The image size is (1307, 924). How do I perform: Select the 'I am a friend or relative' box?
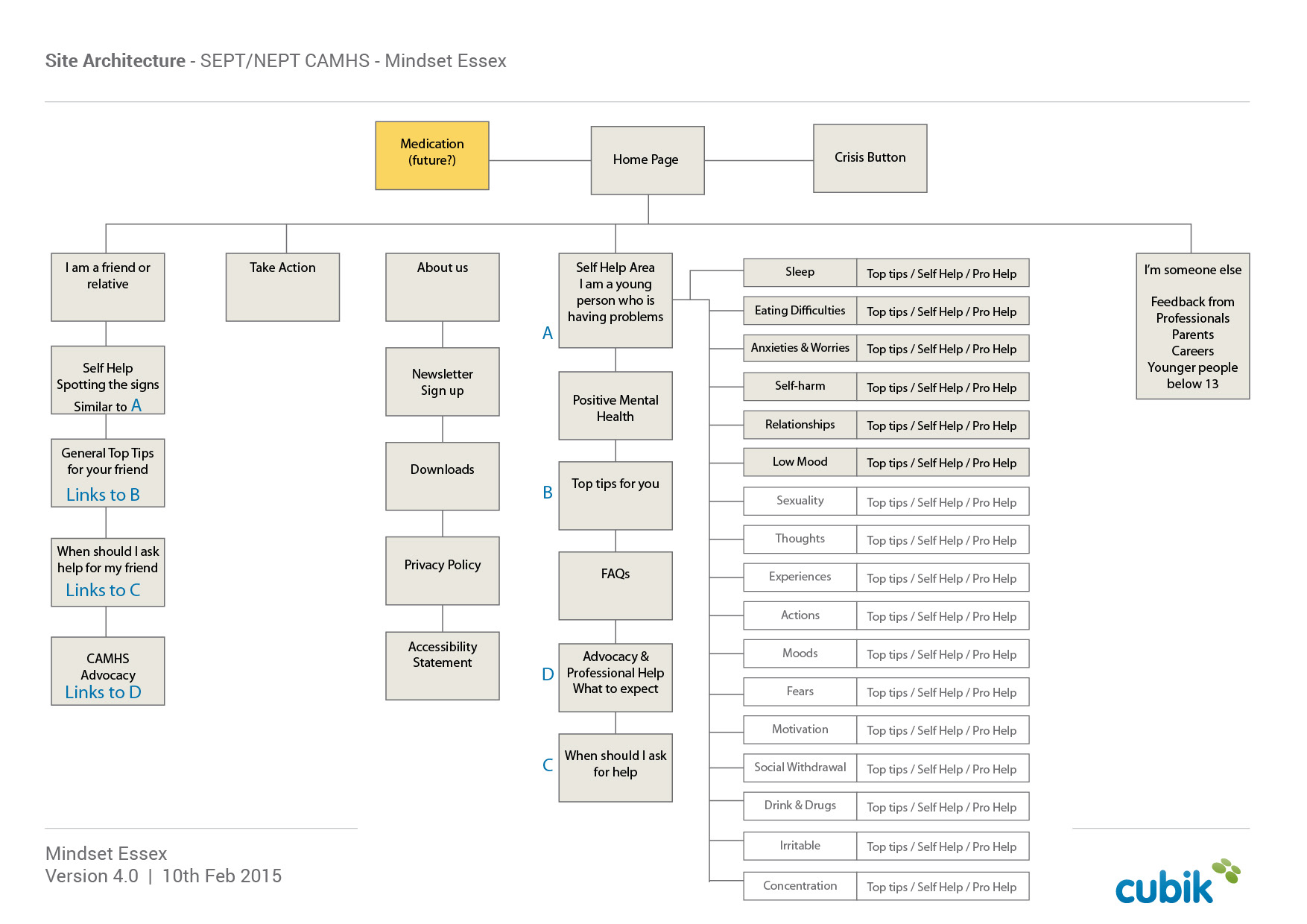[108, 287]
